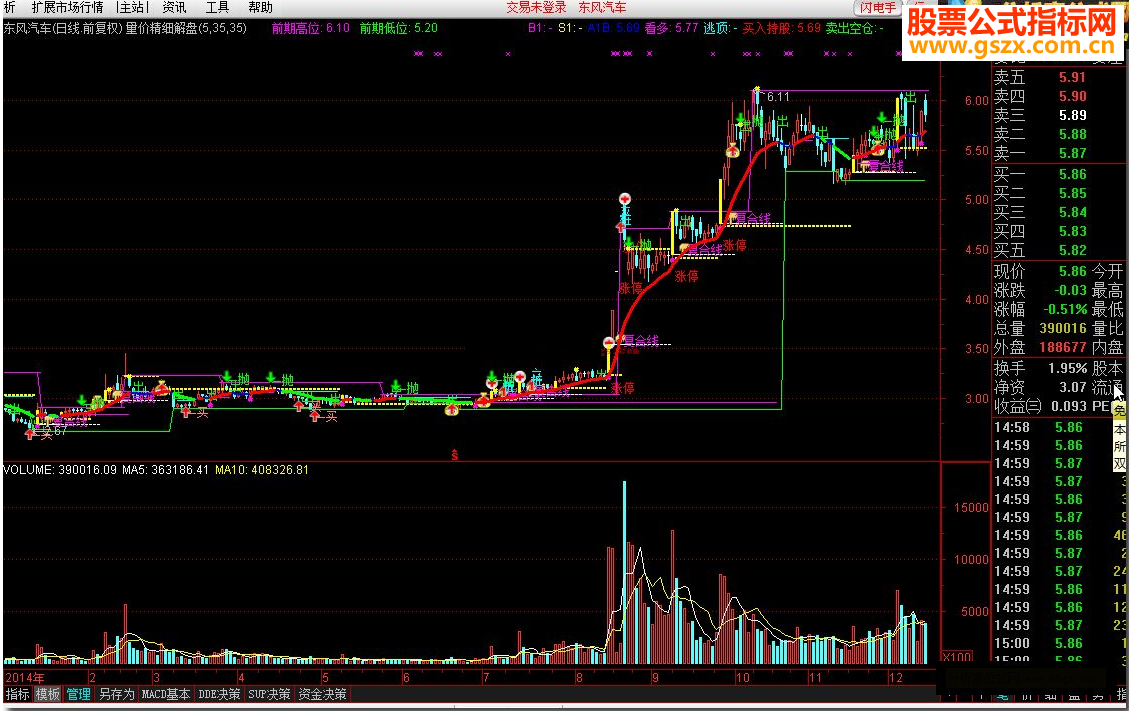Click the VOLUME: 390016.09 readout
This screenshot has height=711, width=1129.
click(x=61, y=470)
